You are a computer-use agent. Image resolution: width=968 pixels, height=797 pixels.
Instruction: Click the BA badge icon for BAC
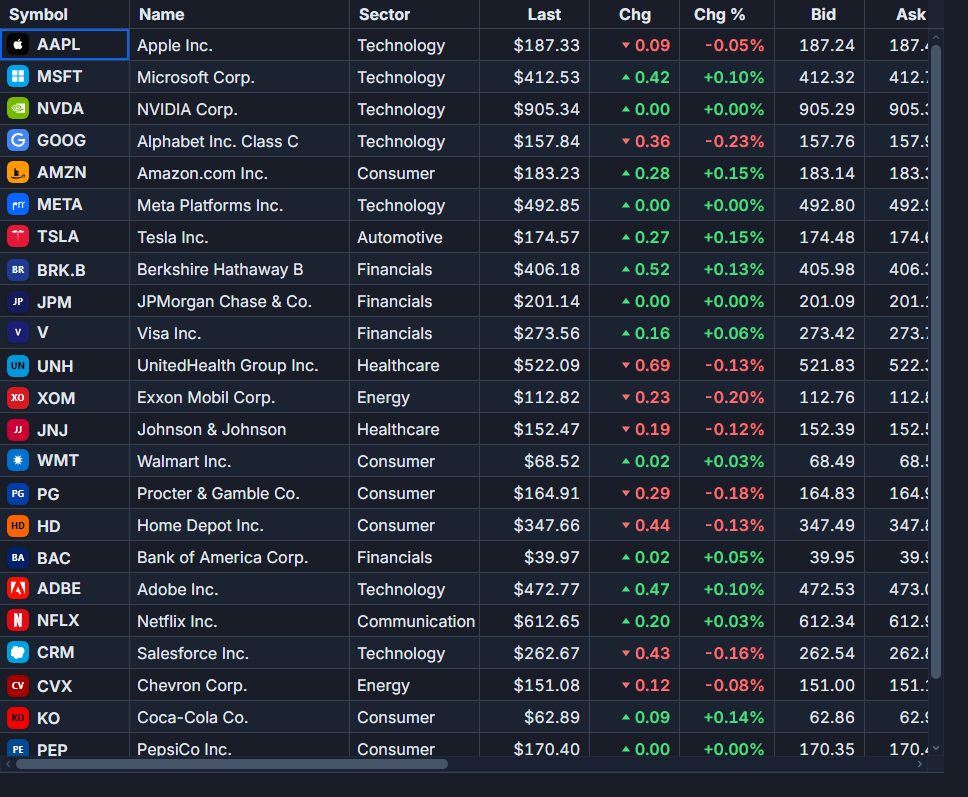click(18, 558)
